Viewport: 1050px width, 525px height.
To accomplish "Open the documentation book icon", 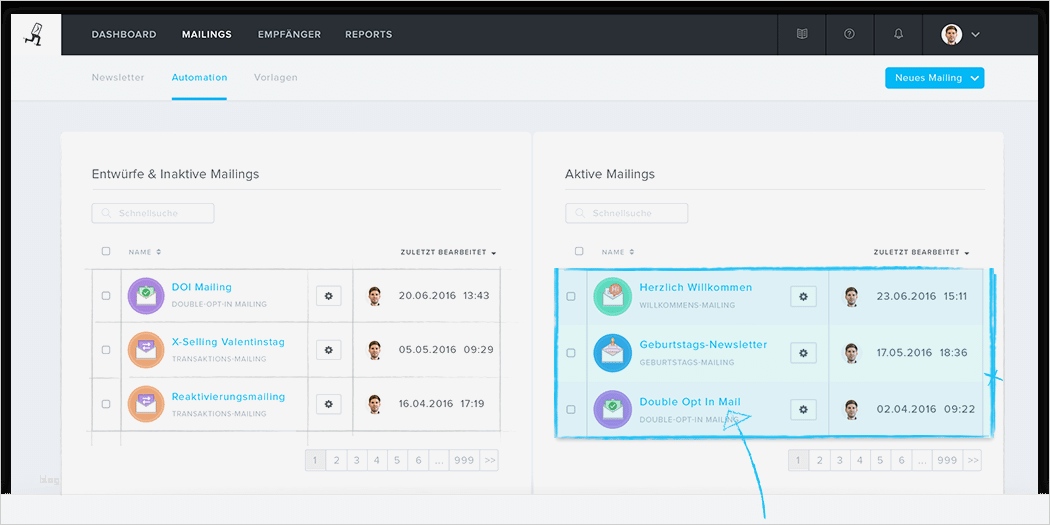I will (802, 34).
